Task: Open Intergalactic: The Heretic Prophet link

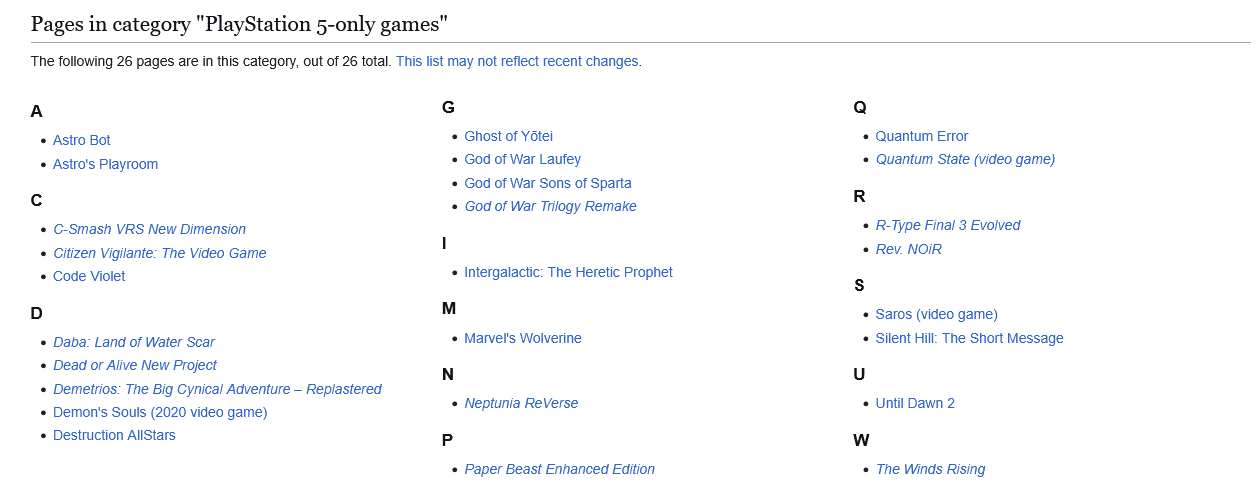Action: pos(568,272)
